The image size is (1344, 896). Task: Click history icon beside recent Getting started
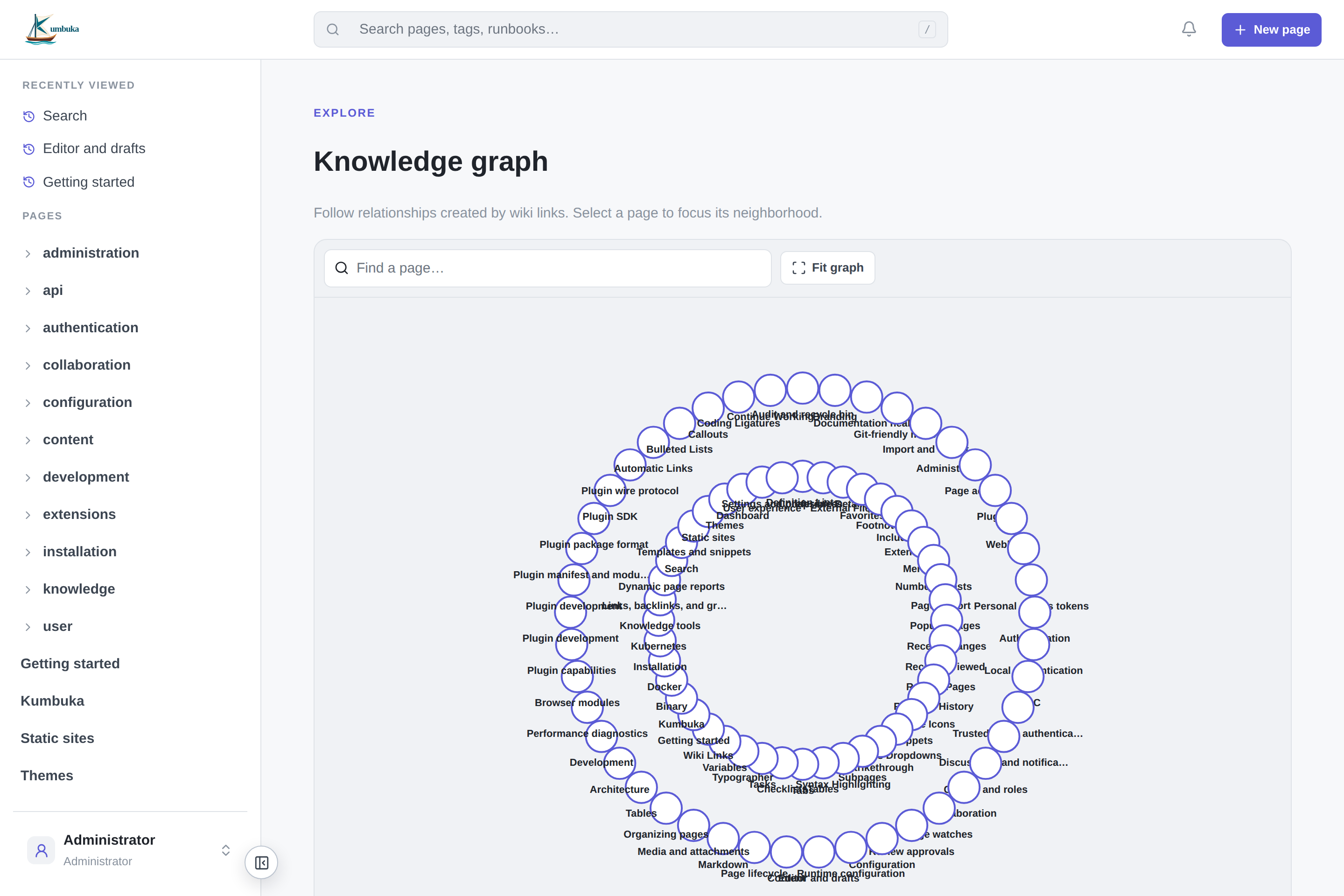(28, 182)
